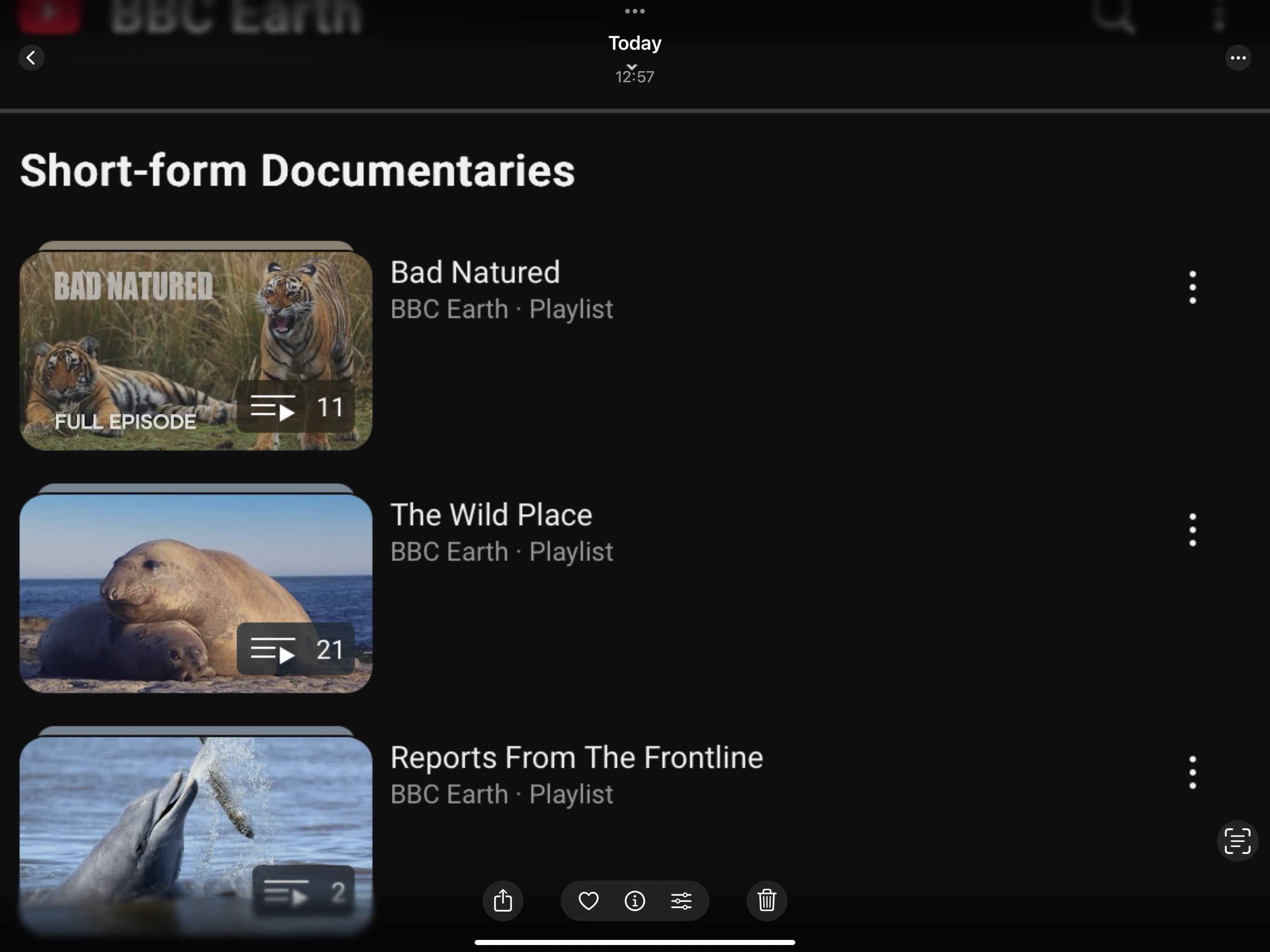Show photo info with the i icon

pyautogui.click(x=635, y=900)
